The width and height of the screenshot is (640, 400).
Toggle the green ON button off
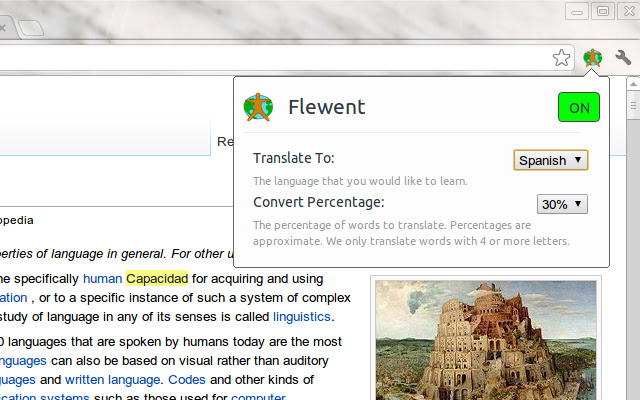579,107
